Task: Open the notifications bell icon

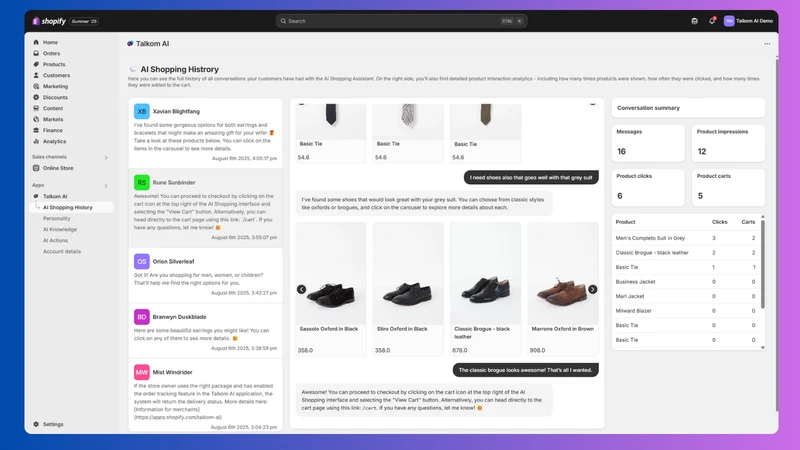Action: (x=712, y=21)
